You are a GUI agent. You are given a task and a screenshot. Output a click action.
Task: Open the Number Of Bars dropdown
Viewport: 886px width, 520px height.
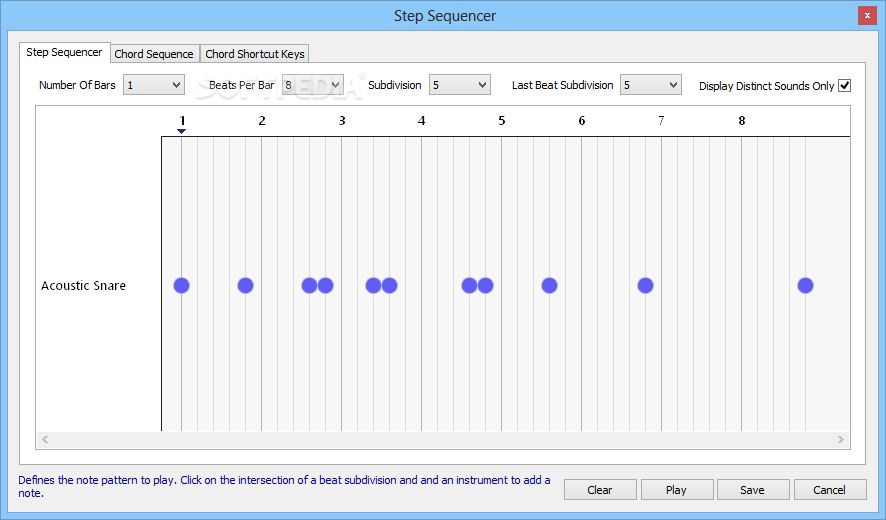coord(154,85)
